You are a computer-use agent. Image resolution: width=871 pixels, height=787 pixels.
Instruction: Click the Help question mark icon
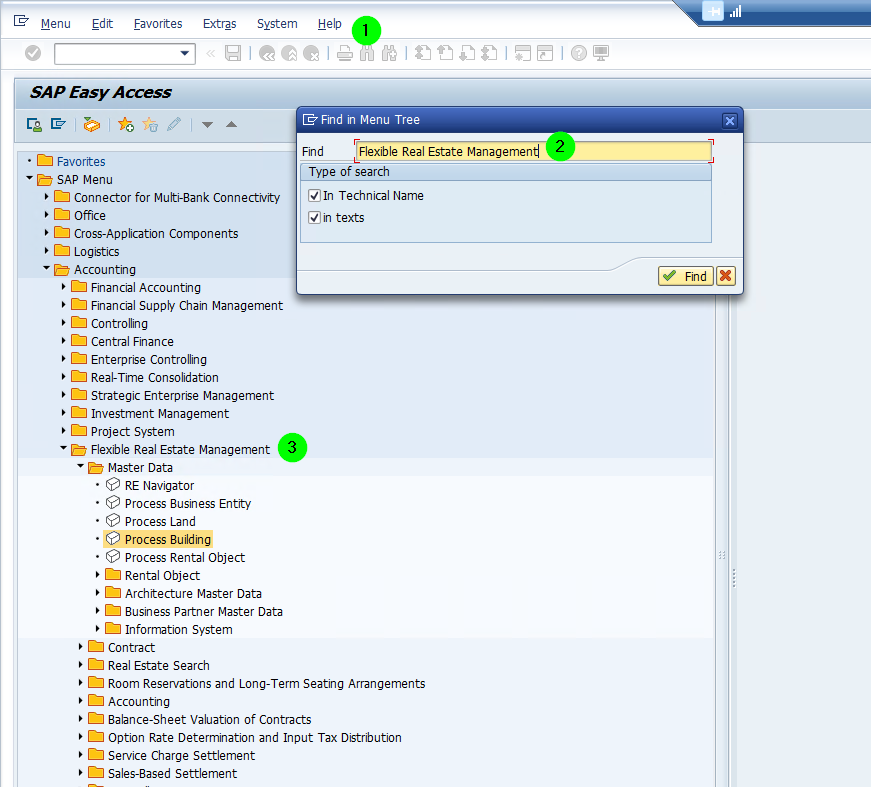click(579, 53)
